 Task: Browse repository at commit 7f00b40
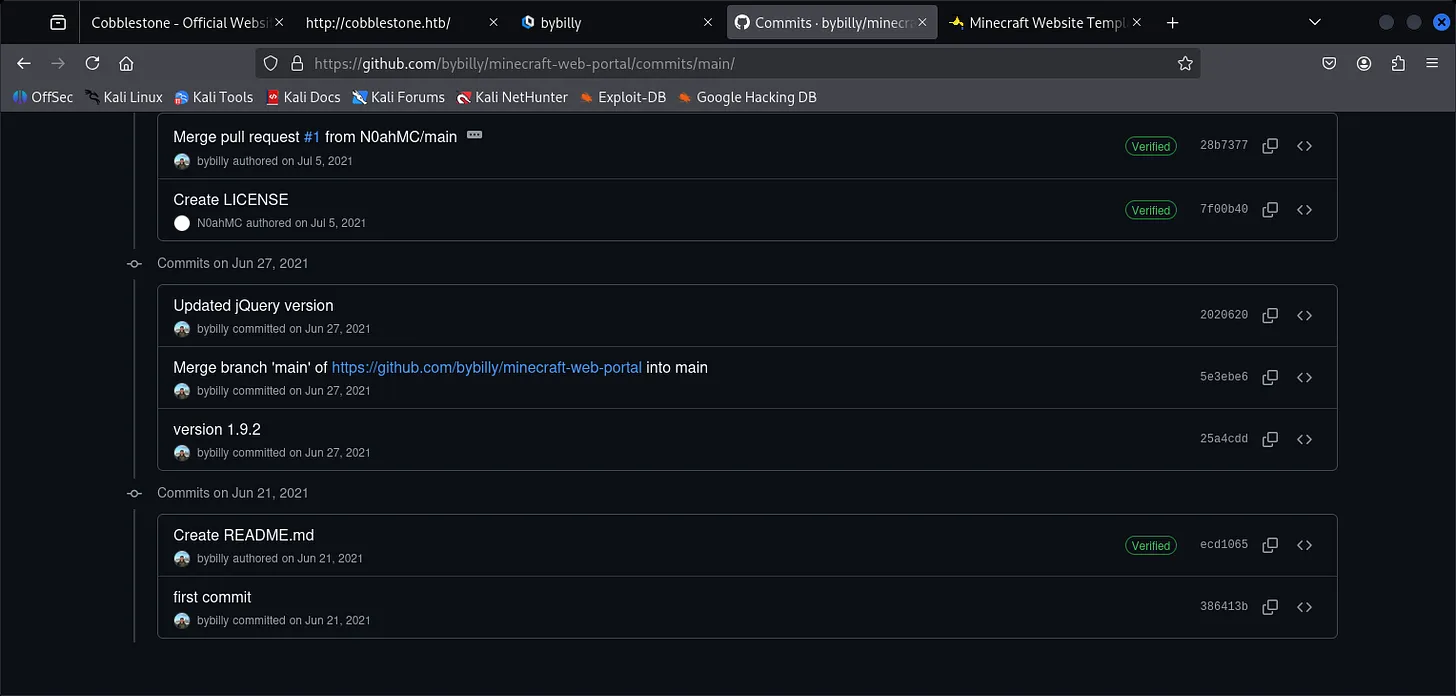point(1304,210)
